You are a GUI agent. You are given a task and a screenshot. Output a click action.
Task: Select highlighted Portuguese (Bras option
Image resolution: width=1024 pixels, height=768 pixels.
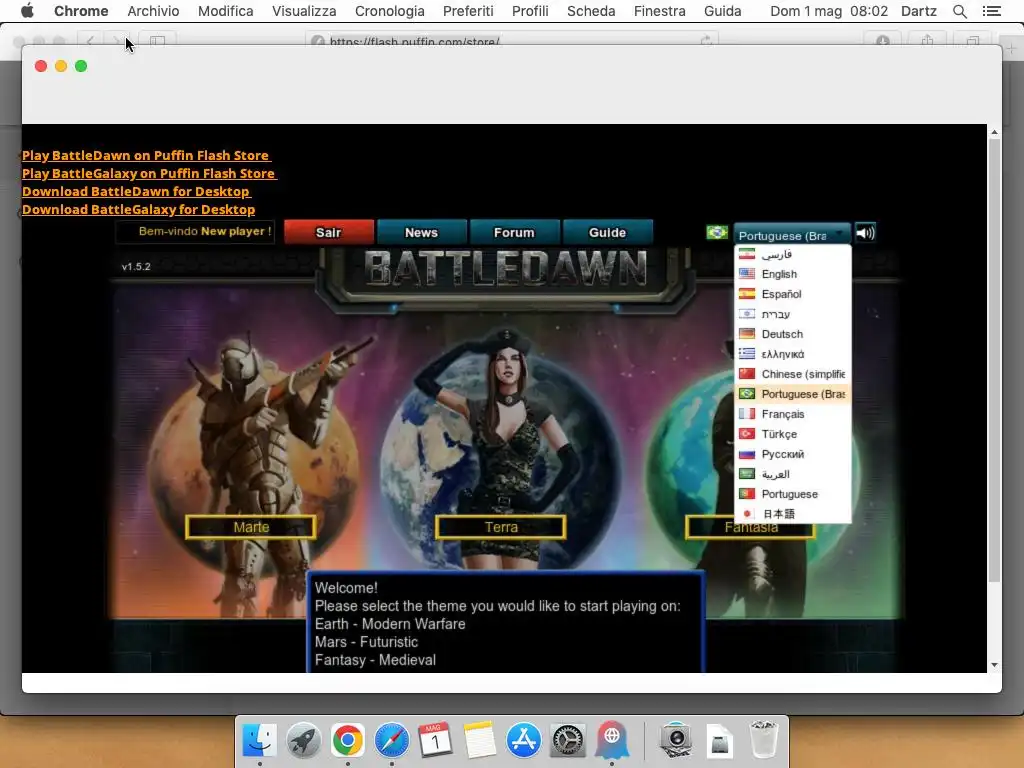coord(793,394)
